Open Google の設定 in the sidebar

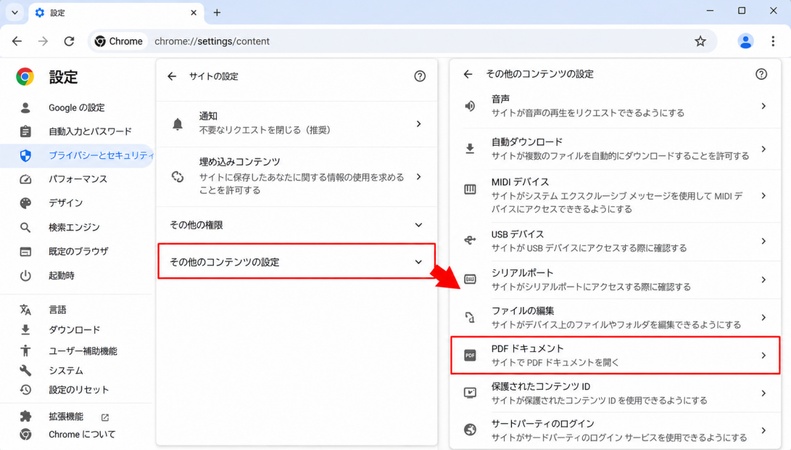click(77, 107)
